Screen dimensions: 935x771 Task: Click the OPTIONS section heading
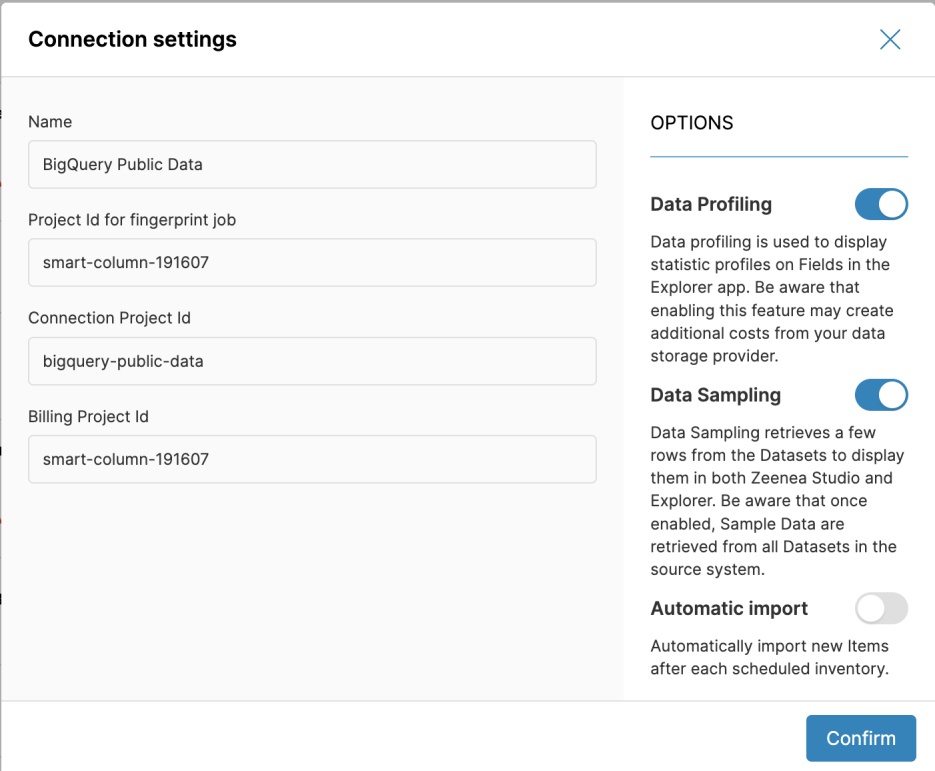692,123
